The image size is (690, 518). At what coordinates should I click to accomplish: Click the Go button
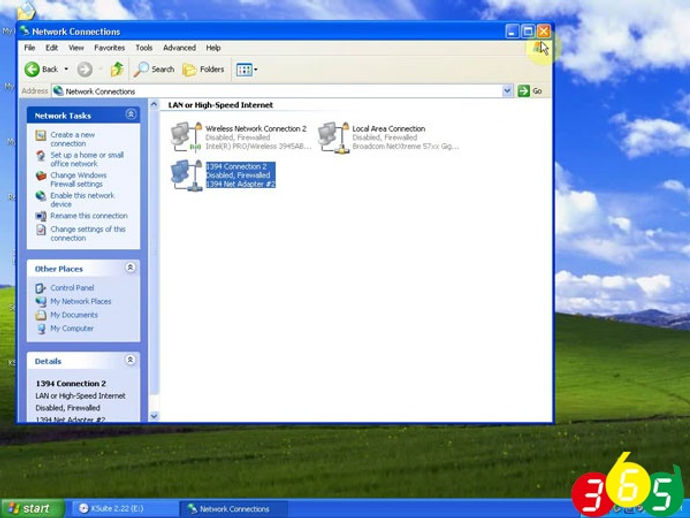pos(530,91)
